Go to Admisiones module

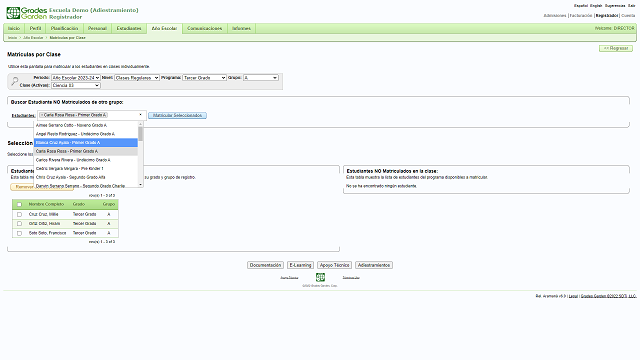pos(555,16)
